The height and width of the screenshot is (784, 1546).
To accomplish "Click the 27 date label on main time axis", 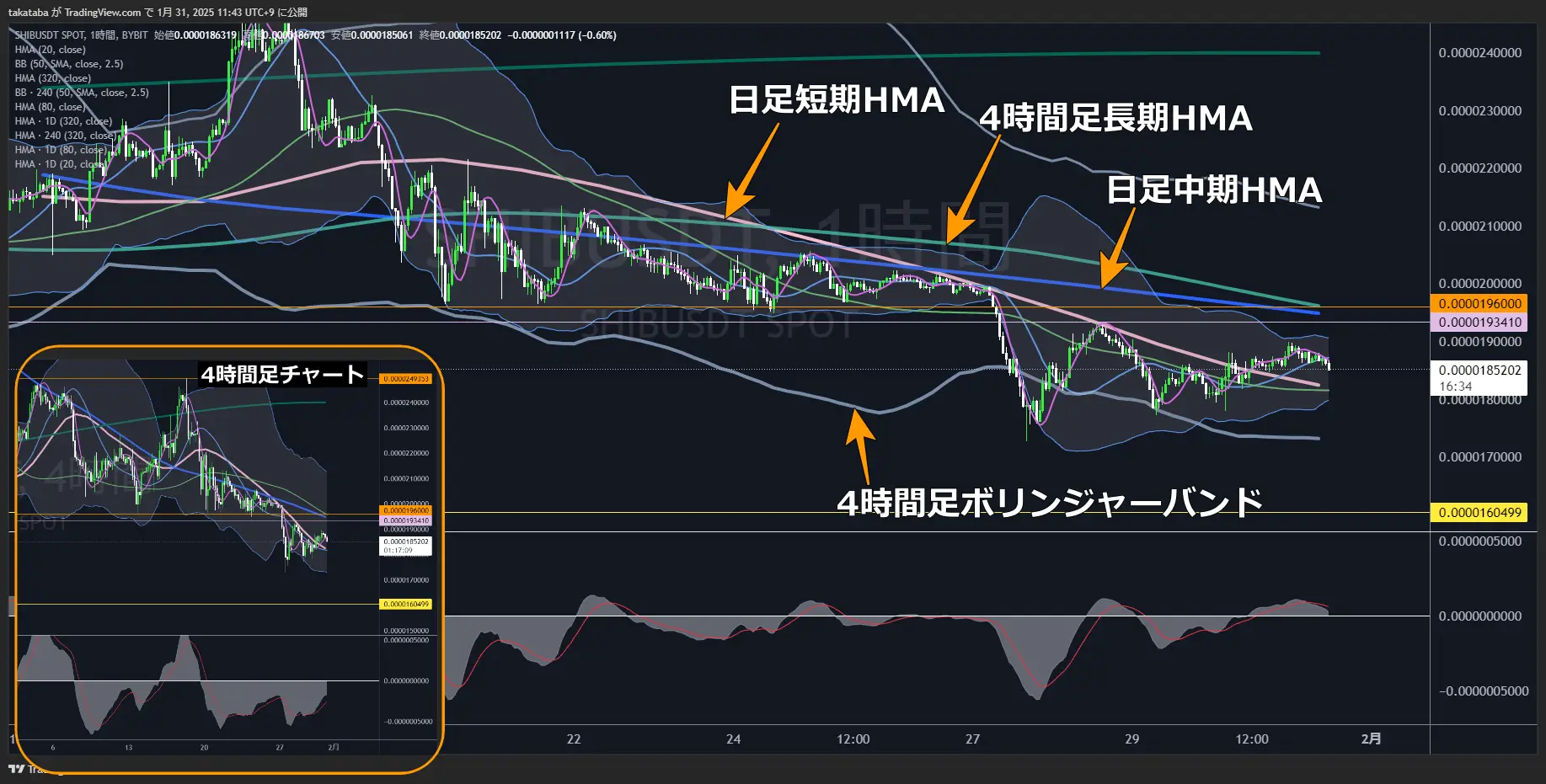I will coord(972,739).
